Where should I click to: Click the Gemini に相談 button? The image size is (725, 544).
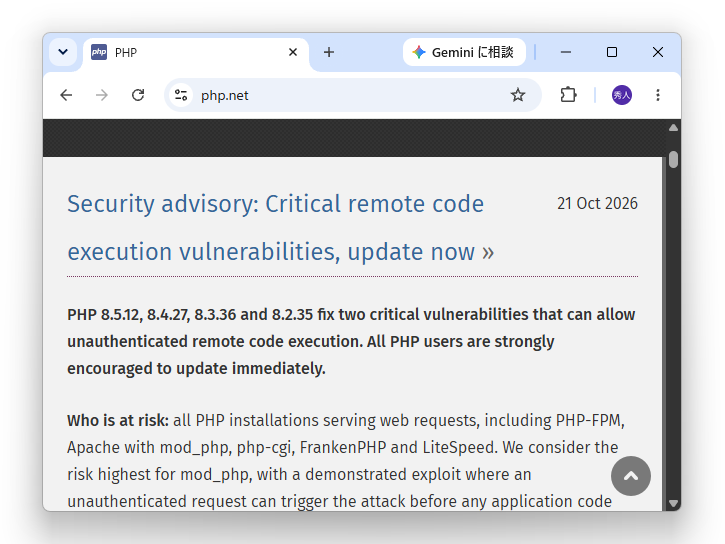464,52
